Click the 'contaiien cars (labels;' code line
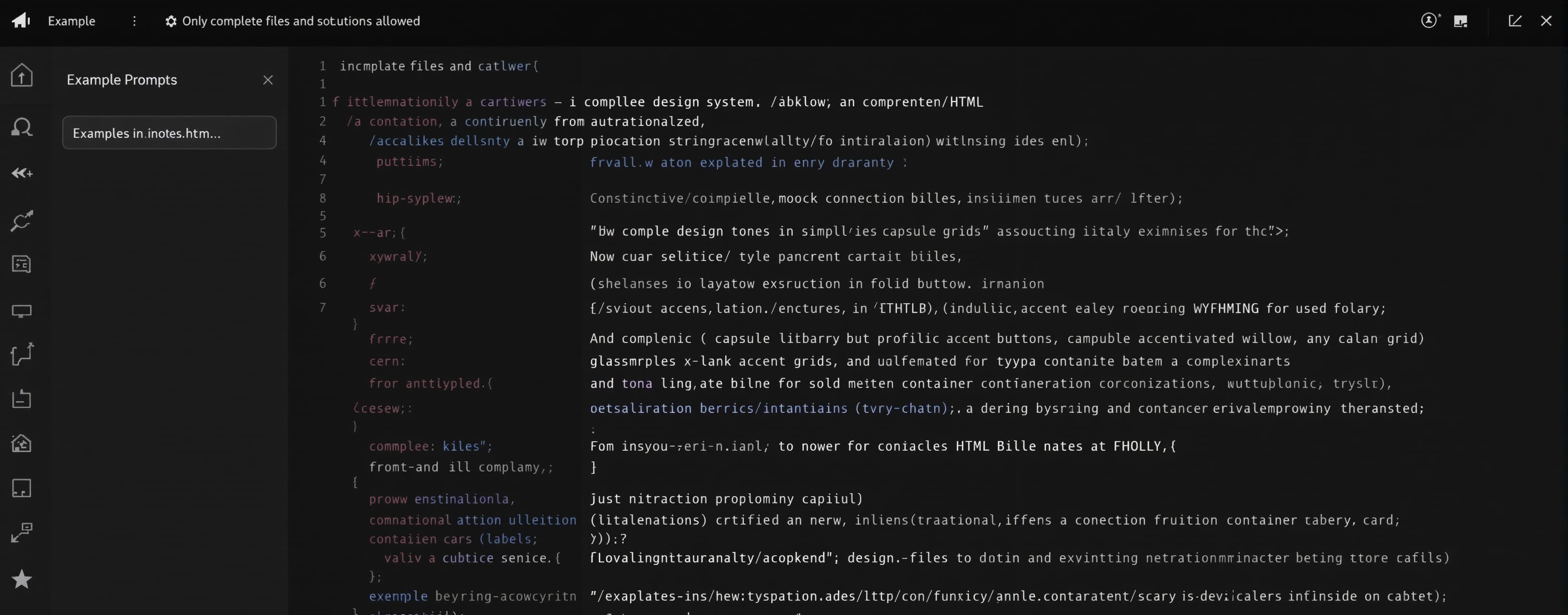This screenshot has width=1568, height=615. pos(453,539)
